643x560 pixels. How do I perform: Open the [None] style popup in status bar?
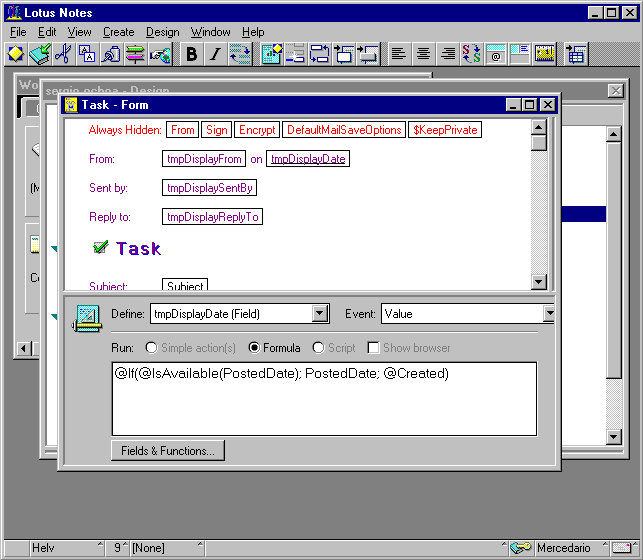pos(167,547)
